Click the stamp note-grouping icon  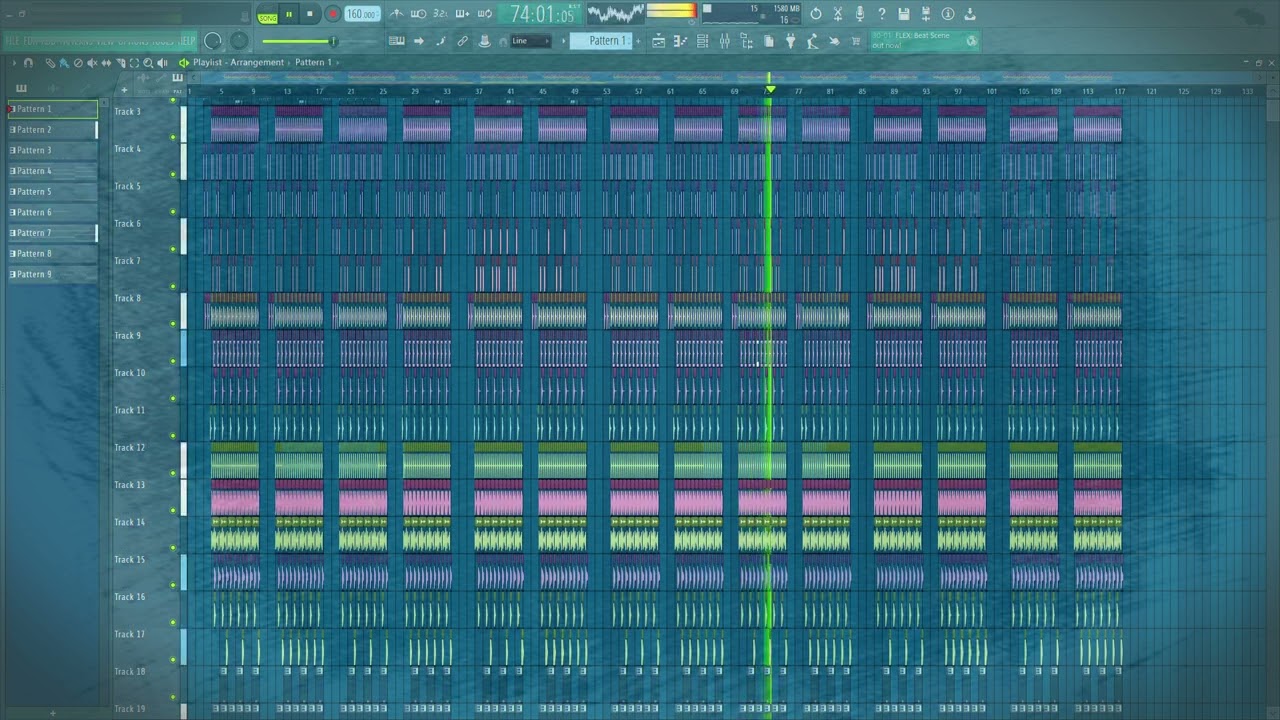point(484,41)
